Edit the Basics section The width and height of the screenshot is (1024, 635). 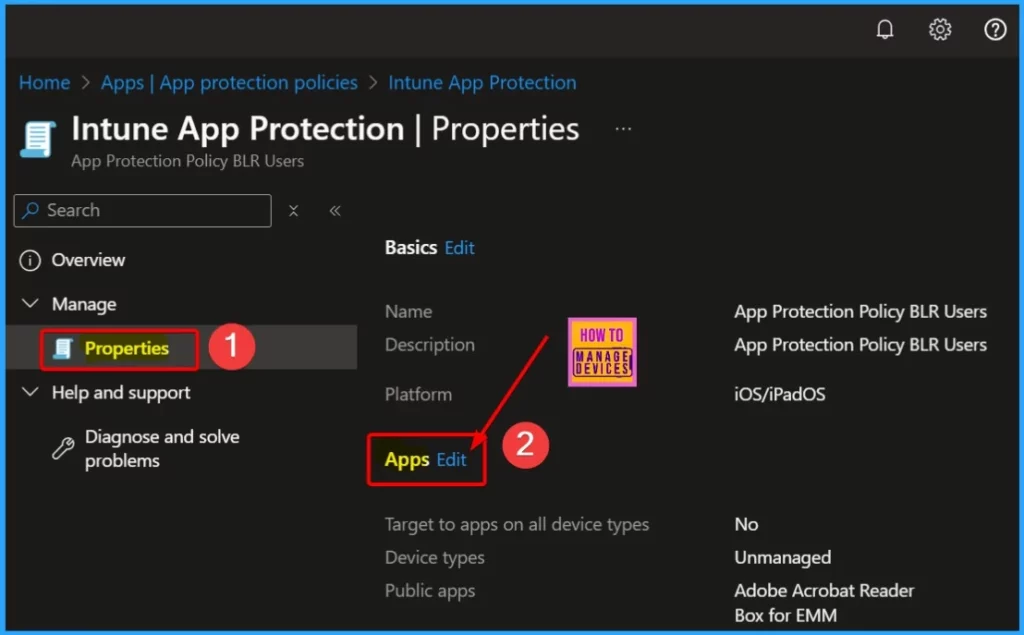click(459, 248)
